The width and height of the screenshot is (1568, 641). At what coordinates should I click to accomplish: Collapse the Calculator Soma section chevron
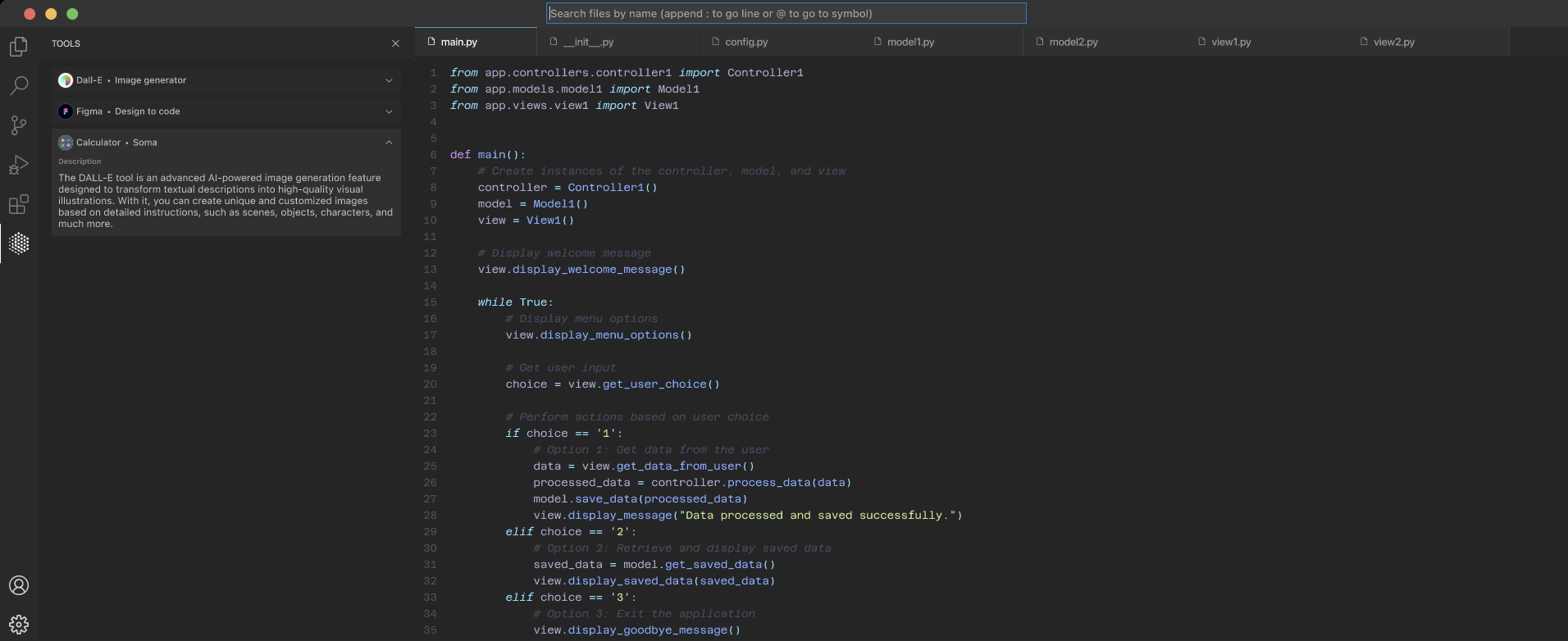(x=389, y=143)
